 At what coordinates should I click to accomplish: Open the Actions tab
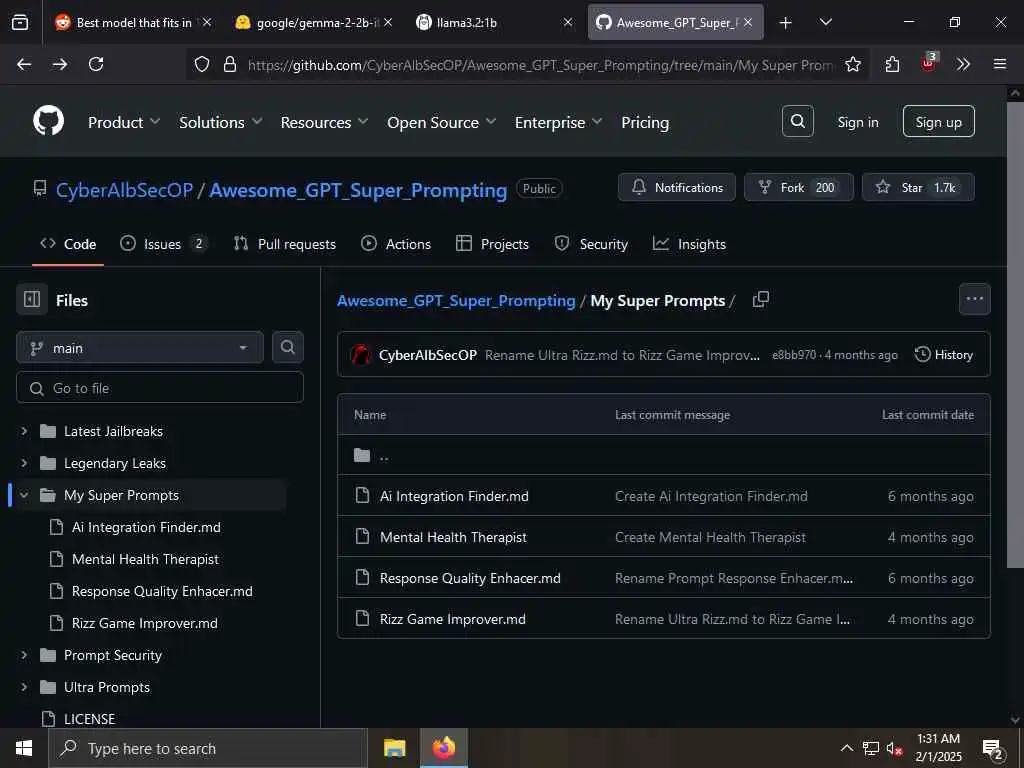[396, 244]
